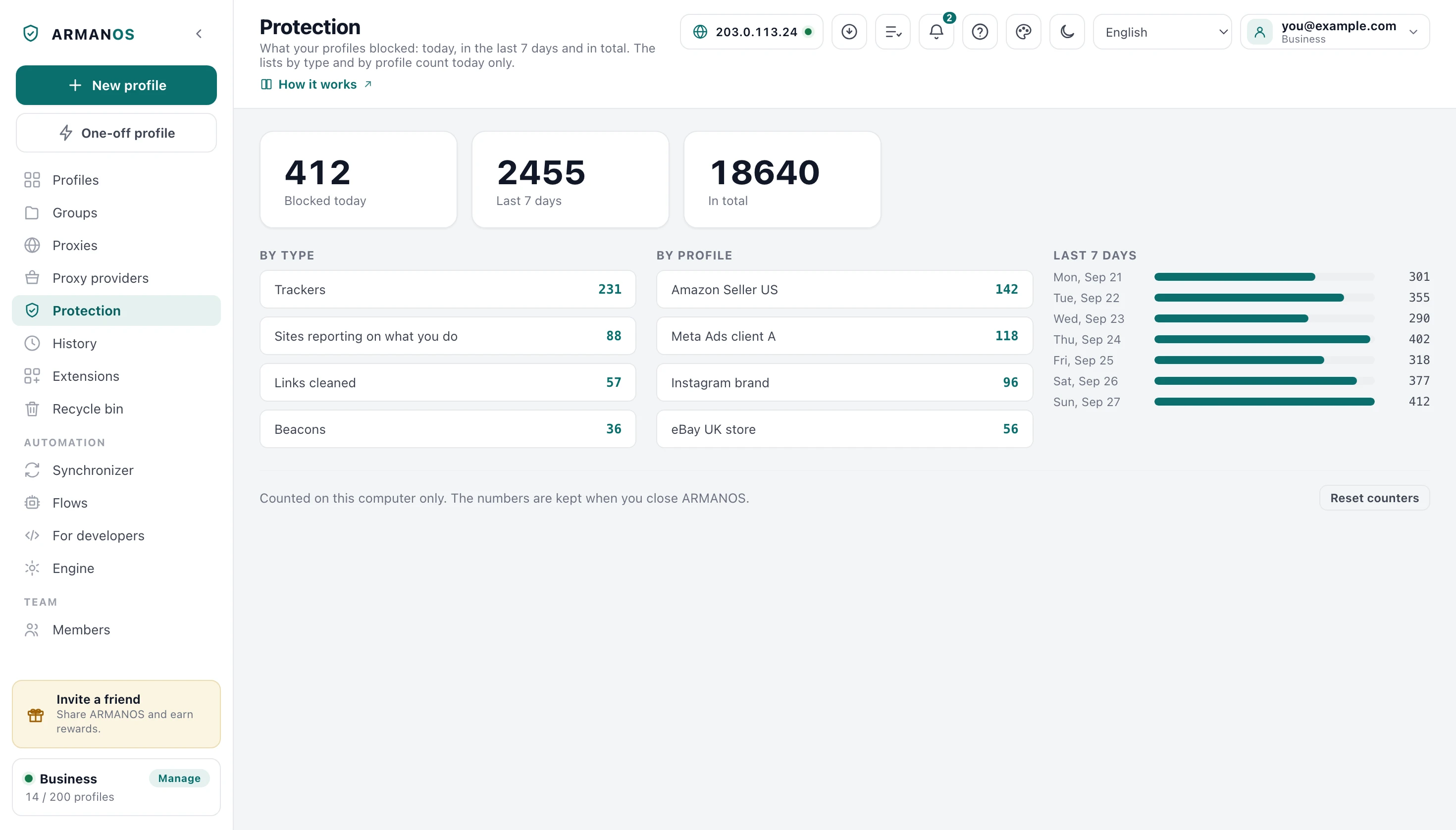Open notifications bell with badge
The height and width of the screenshot is (830, 1456).
click(x=936, y=32)
